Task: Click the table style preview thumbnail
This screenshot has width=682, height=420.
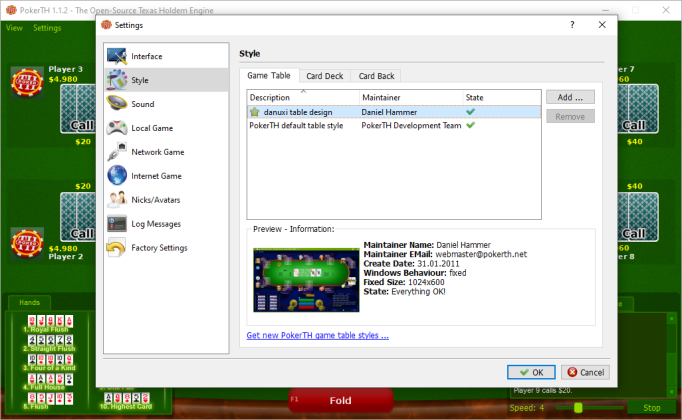Action: (x=306, y=280)
